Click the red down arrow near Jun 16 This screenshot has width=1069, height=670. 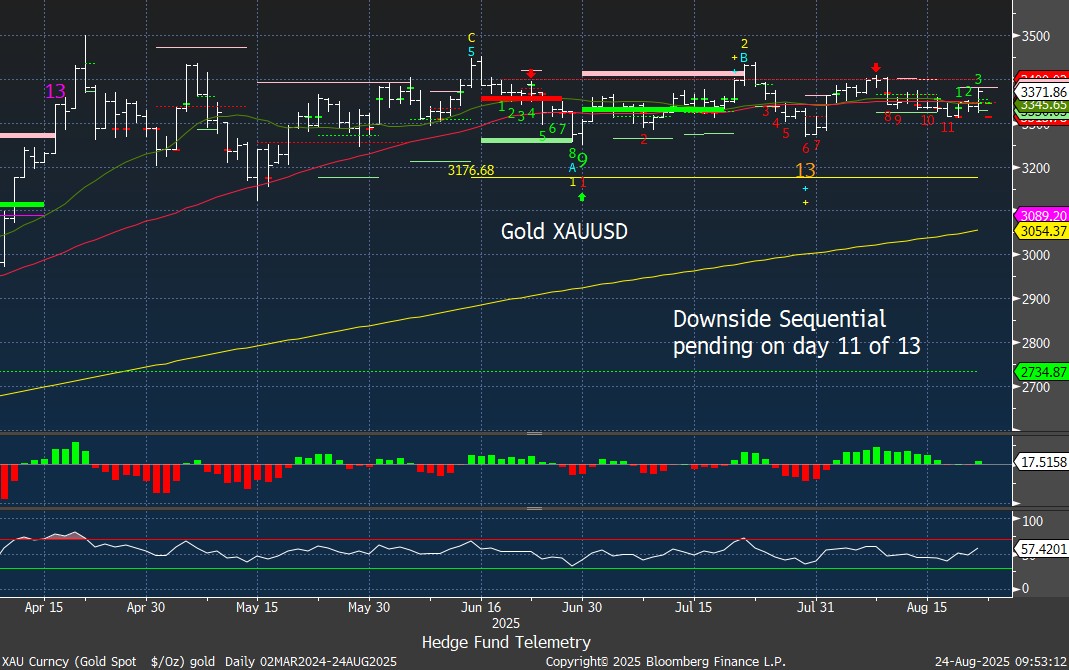[530, 74]
